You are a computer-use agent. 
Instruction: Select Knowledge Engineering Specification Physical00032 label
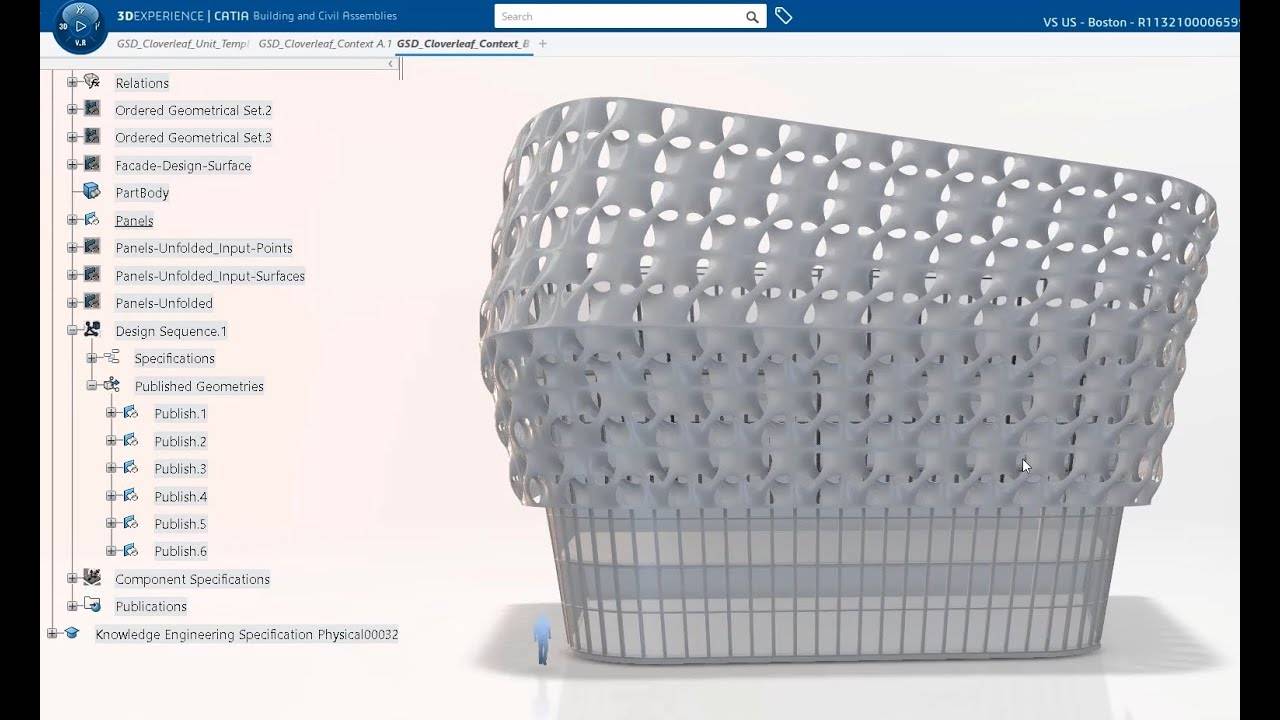coord(246,634)
